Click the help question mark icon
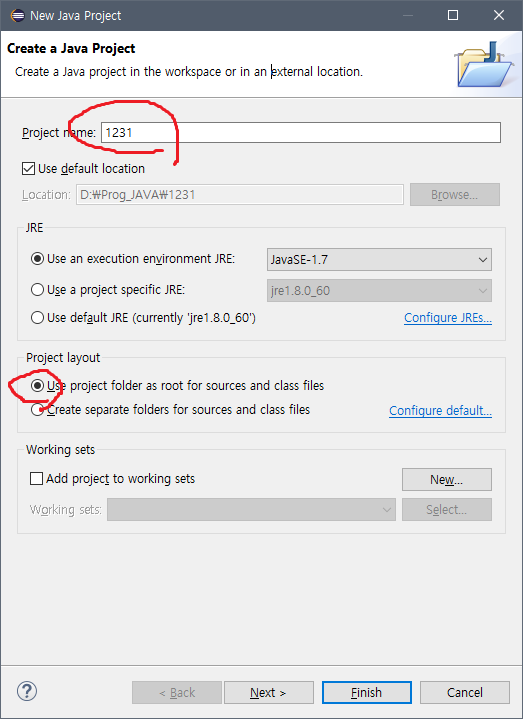This screenshot has width=523, height=719. pyautogui.click(x=27, y=691)
